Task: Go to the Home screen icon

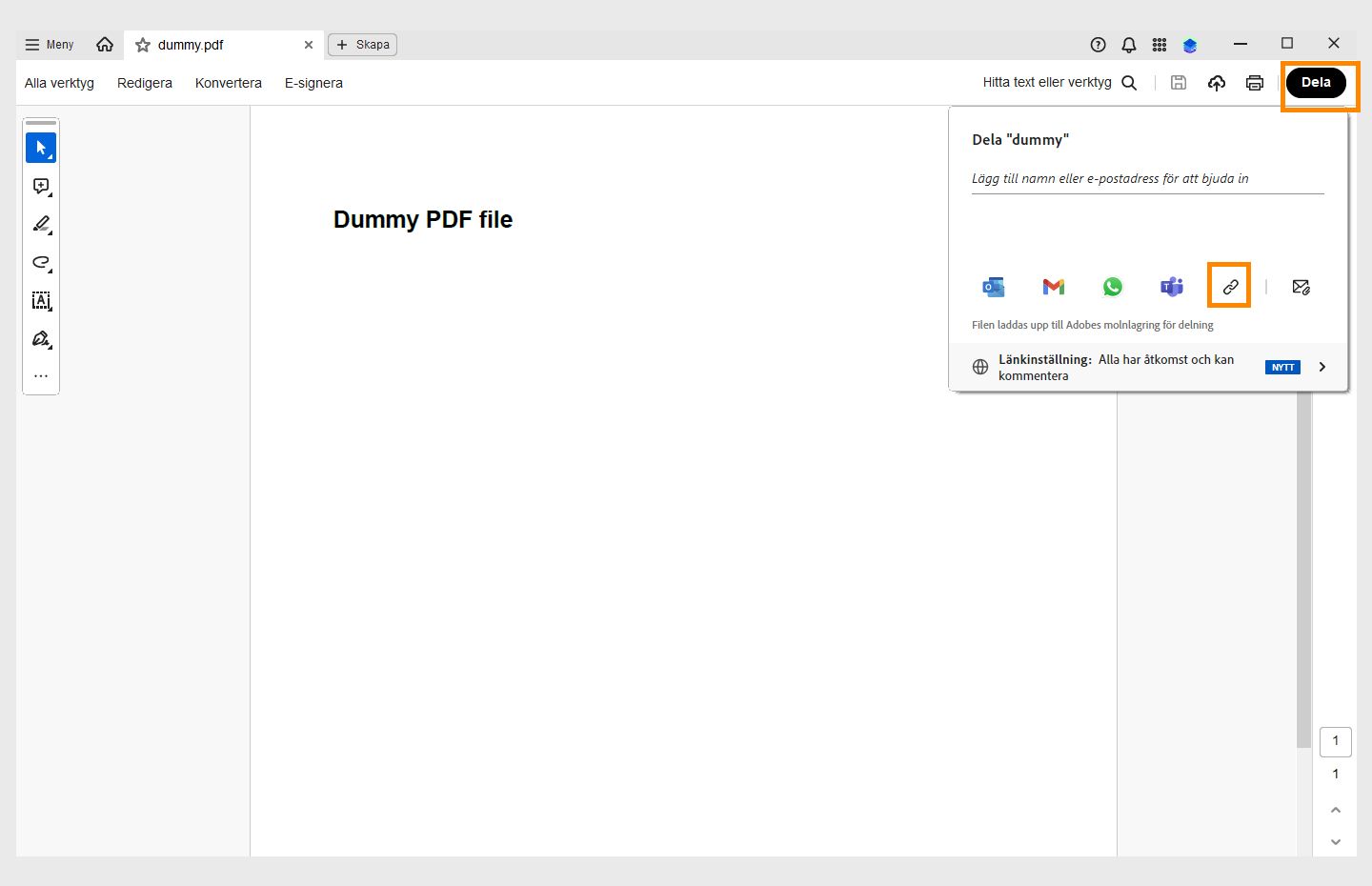Action: (105, 45)
